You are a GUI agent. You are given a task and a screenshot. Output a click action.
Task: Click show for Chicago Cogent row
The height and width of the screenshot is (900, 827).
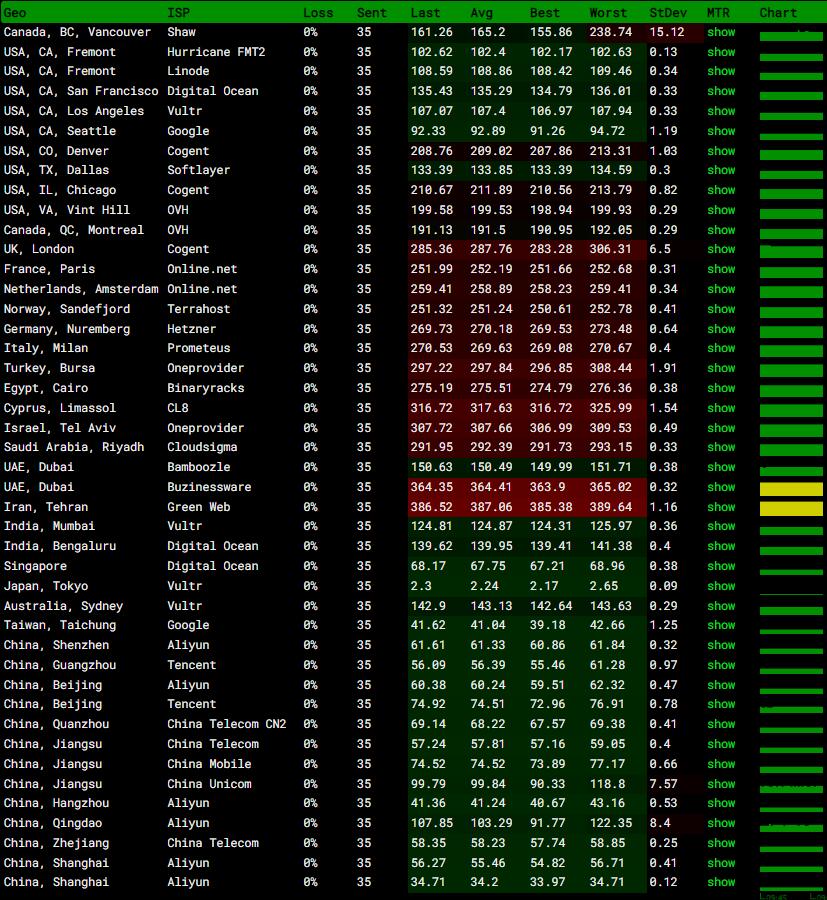[x=721, y=190]
